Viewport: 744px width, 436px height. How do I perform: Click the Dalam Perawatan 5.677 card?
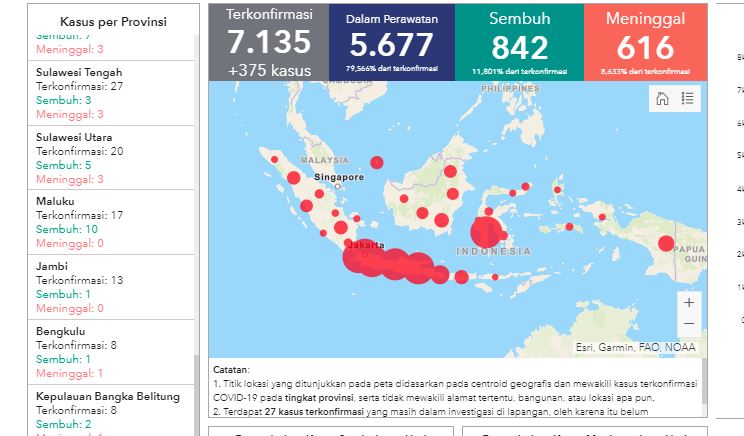(391, 42)
